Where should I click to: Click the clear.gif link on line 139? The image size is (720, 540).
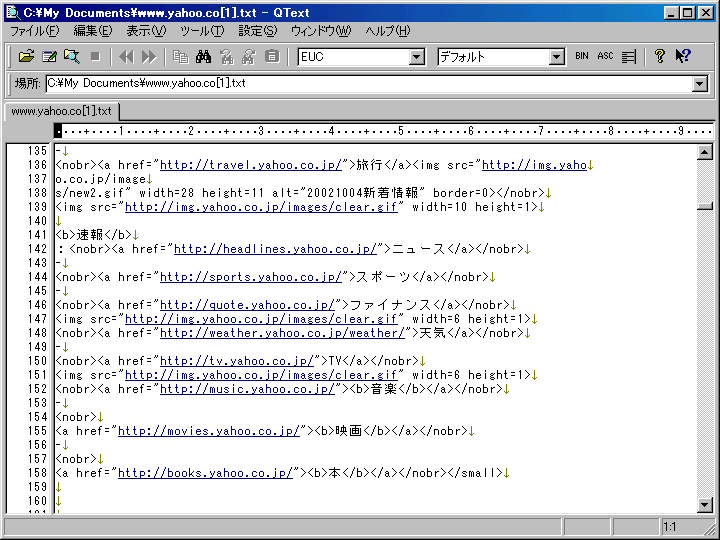(261, 207)
